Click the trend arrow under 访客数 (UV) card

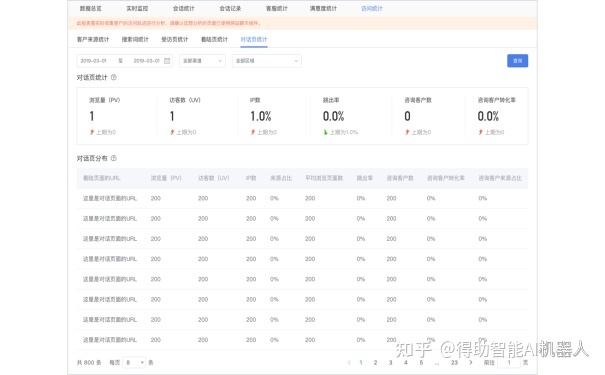[172, 132]
